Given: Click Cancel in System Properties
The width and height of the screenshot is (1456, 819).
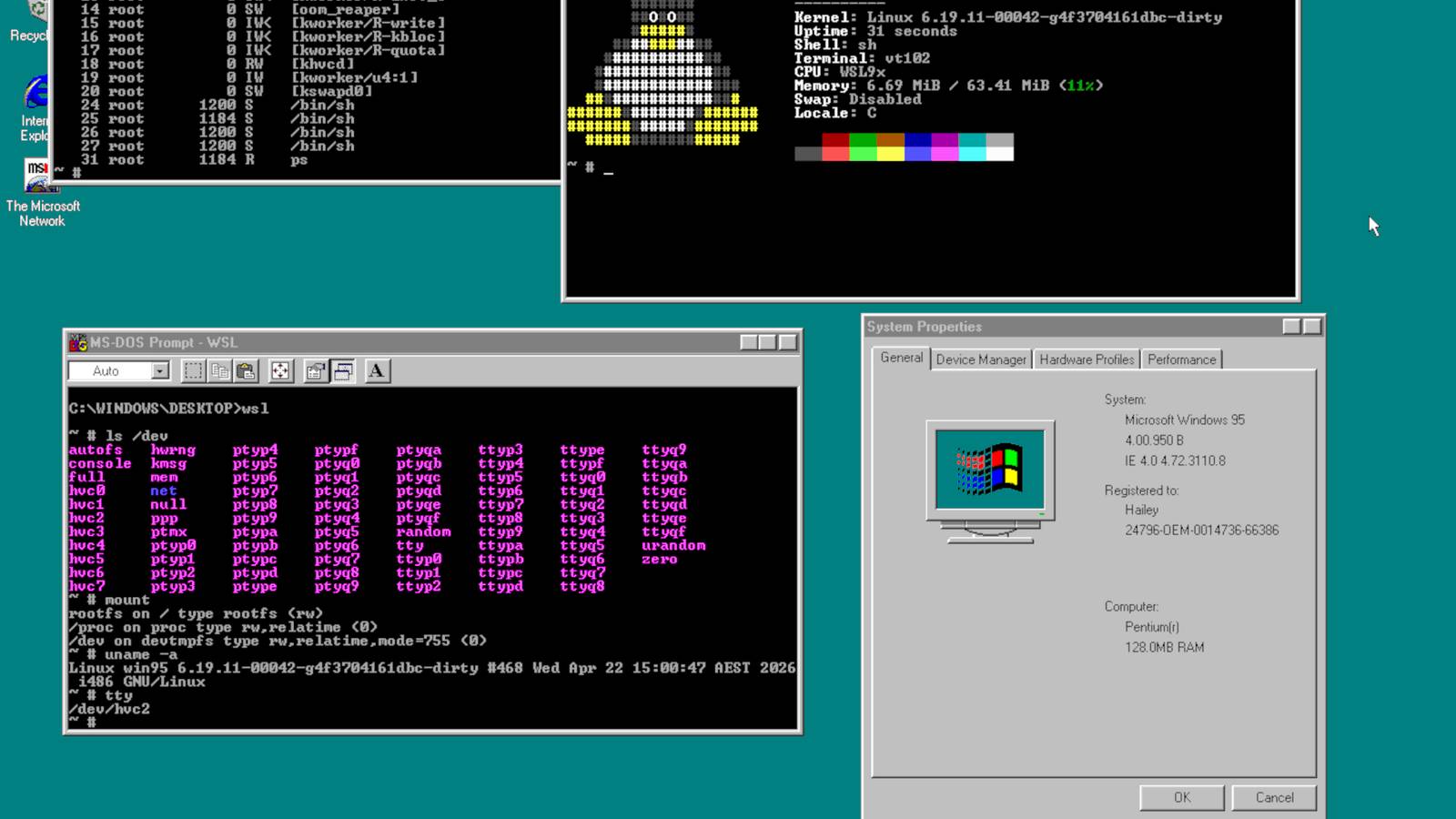Looking at the screenshot, I should pos(1274,797).
